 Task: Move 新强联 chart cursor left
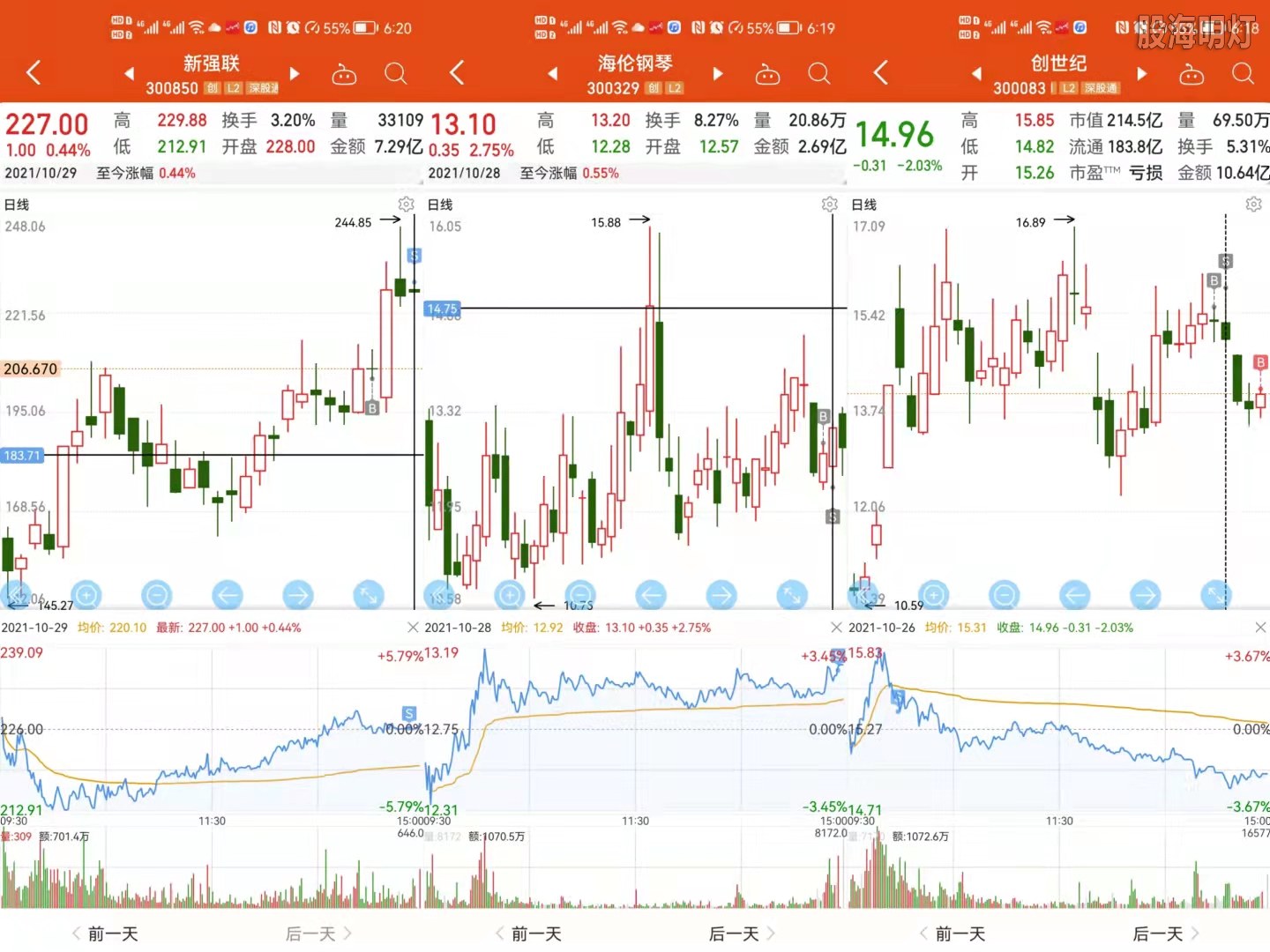(228, 596)
